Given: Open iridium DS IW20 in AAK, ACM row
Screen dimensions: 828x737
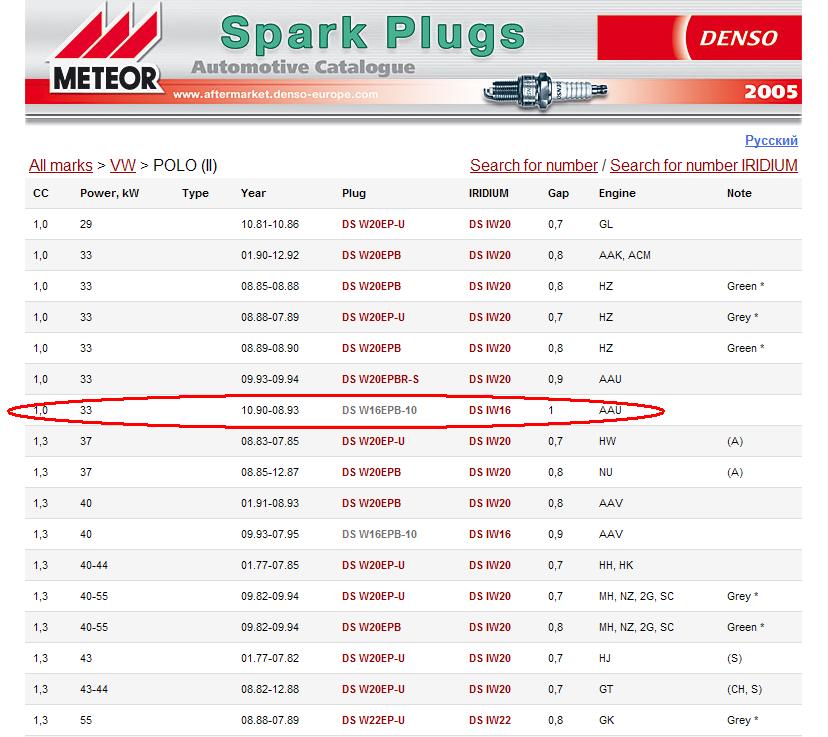Looking at the screenshot, I should [x=490, y=256].
